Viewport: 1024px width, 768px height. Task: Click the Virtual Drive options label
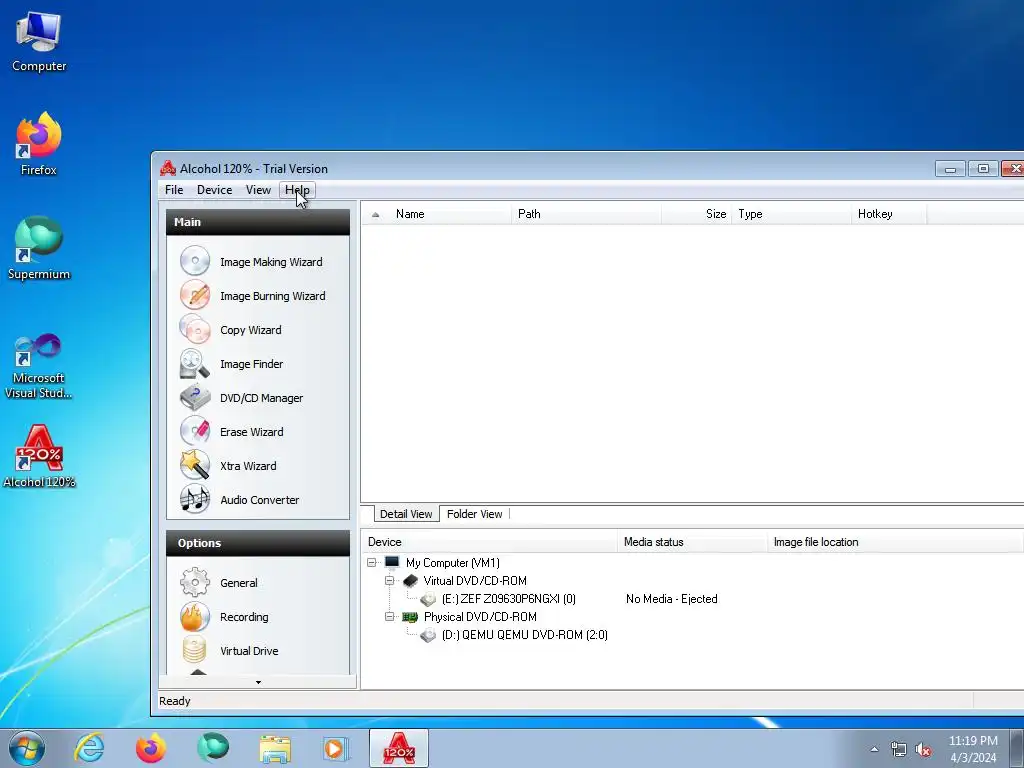tap(249, 651)
